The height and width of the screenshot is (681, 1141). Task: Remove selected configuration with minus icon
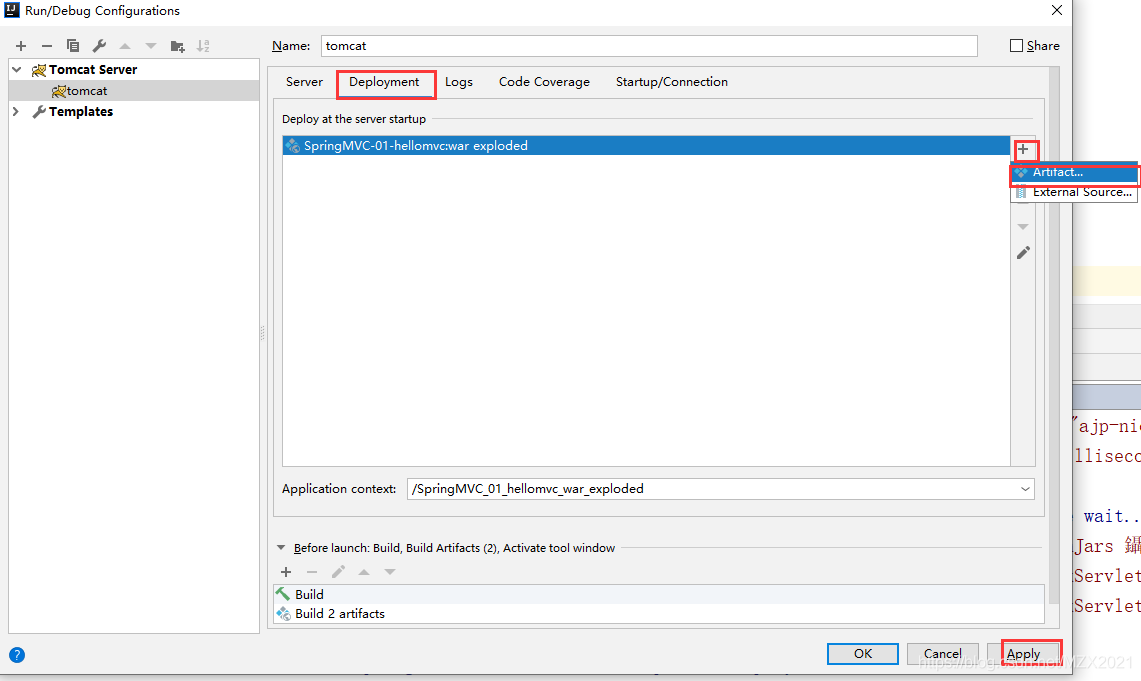(x=47, y=46)
